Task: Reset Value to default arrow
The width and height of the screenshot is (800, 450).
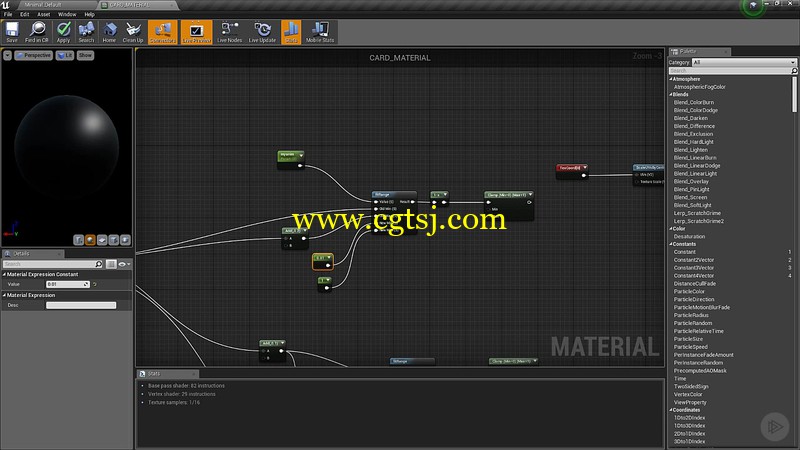Action: coord(95,284)
